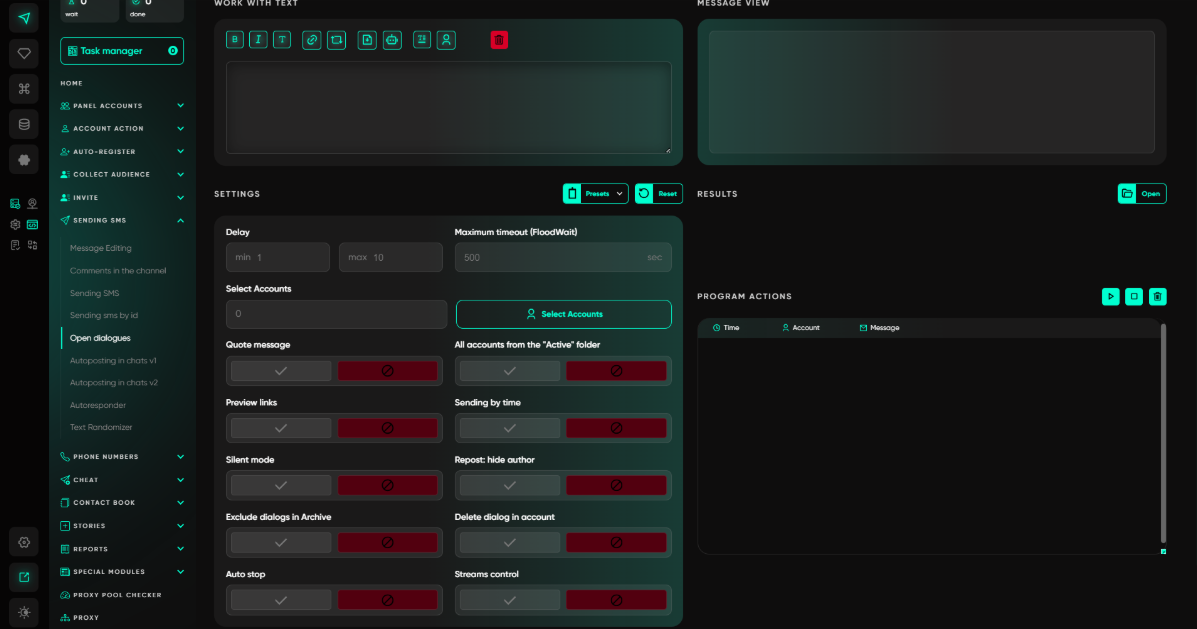Click the external link icon in left rail
This screenshot has height=629, width=1197.
tap(24, 577)
